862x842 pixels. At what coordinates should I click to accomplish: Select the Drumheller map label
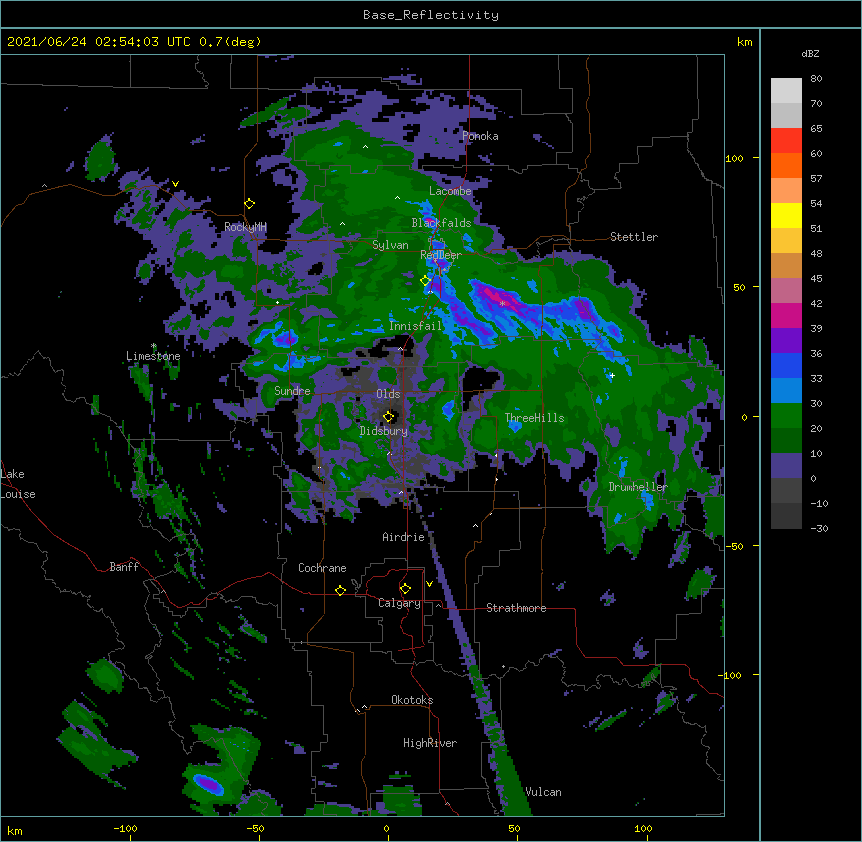coord(638,487)
